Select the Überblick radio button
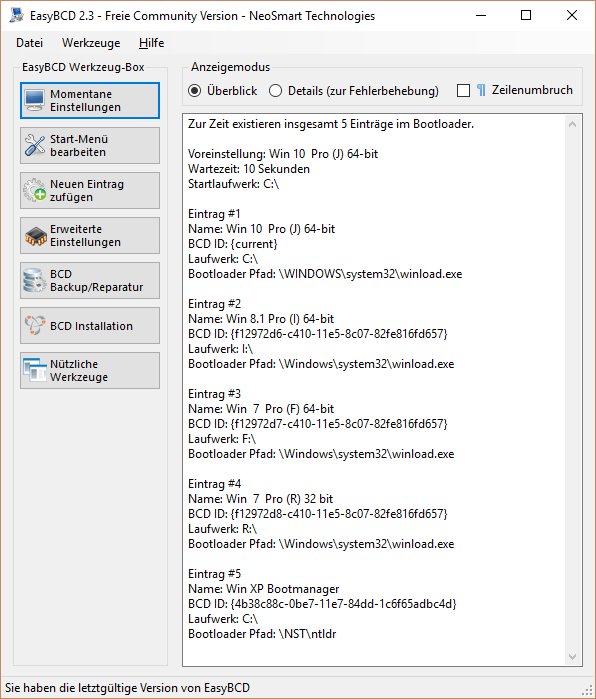This screenshot has height=699, width=596. [195, 91]
